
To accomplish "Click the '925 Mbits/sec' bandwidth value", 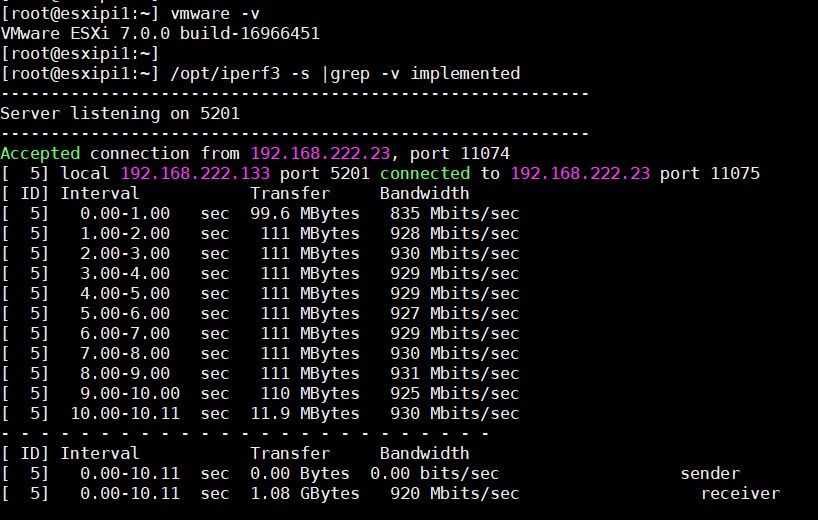I will pyautogui.click(x=454, y=393).
